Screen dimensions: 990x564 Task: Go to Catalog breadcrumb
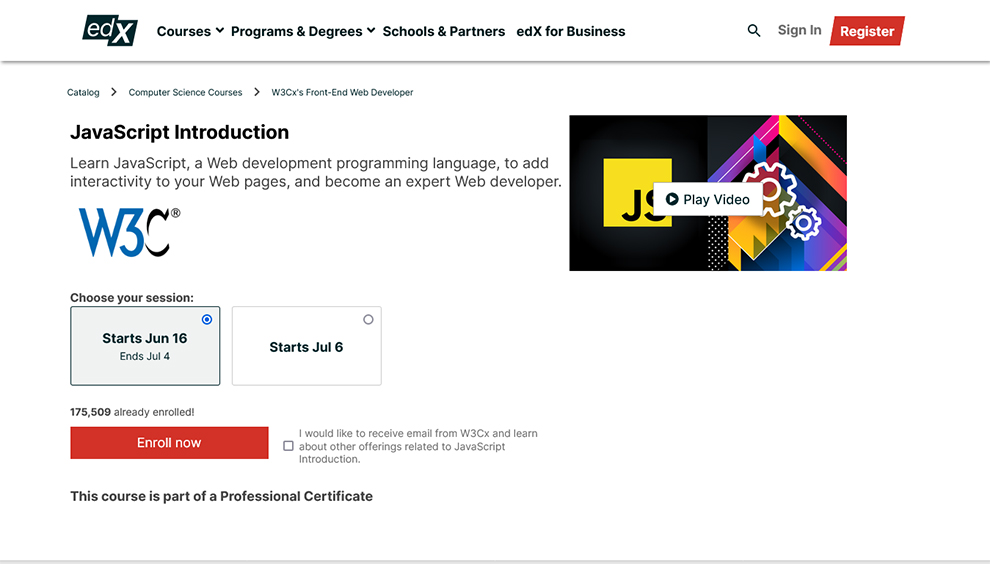(x=83, y=92)
